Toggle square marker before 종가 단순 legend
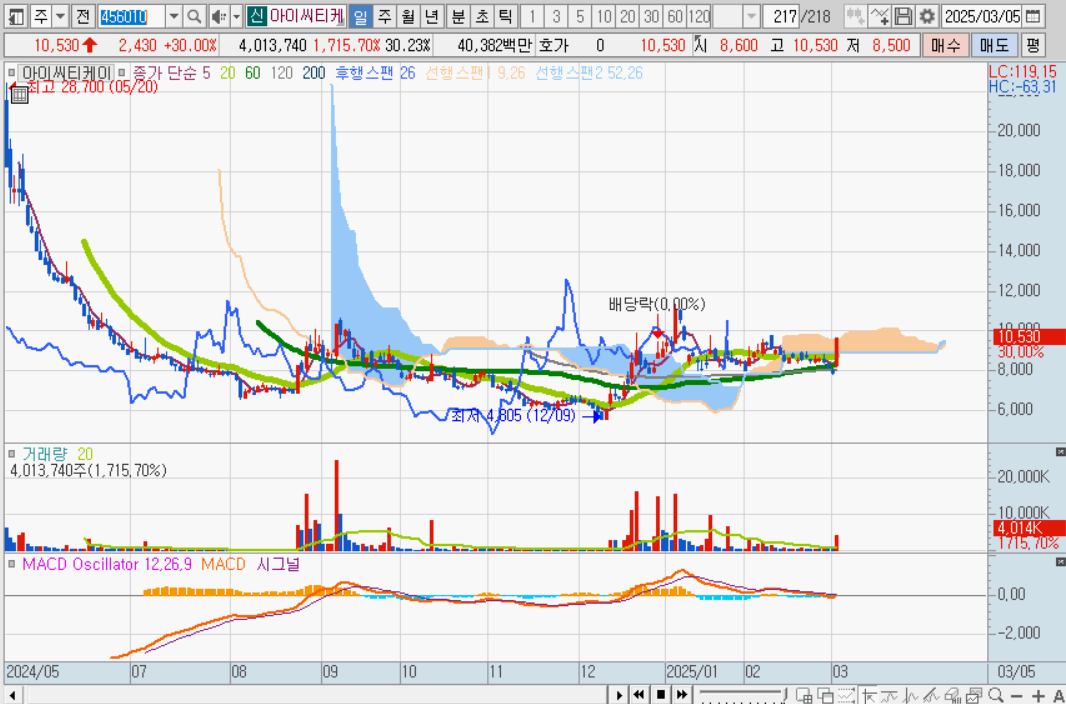 (x=122, y=71)
